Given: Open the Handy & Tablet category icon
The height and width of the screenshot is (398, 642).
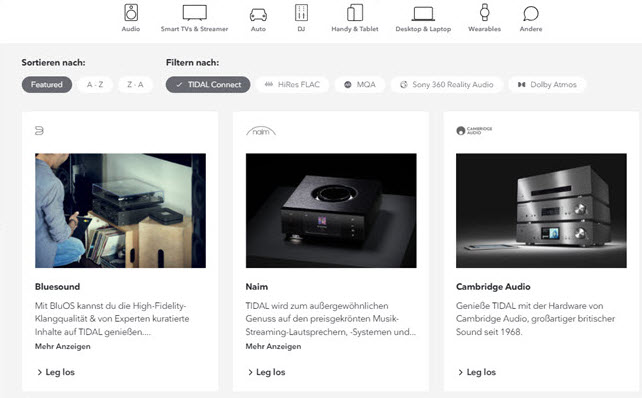Looking at the screenshot, I should tap(355, 13).
